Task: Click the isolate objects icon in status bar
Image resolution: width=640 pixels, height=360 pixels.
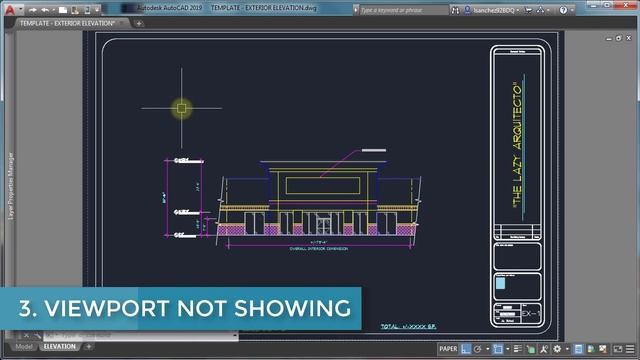Action: [x=591, y=349]
